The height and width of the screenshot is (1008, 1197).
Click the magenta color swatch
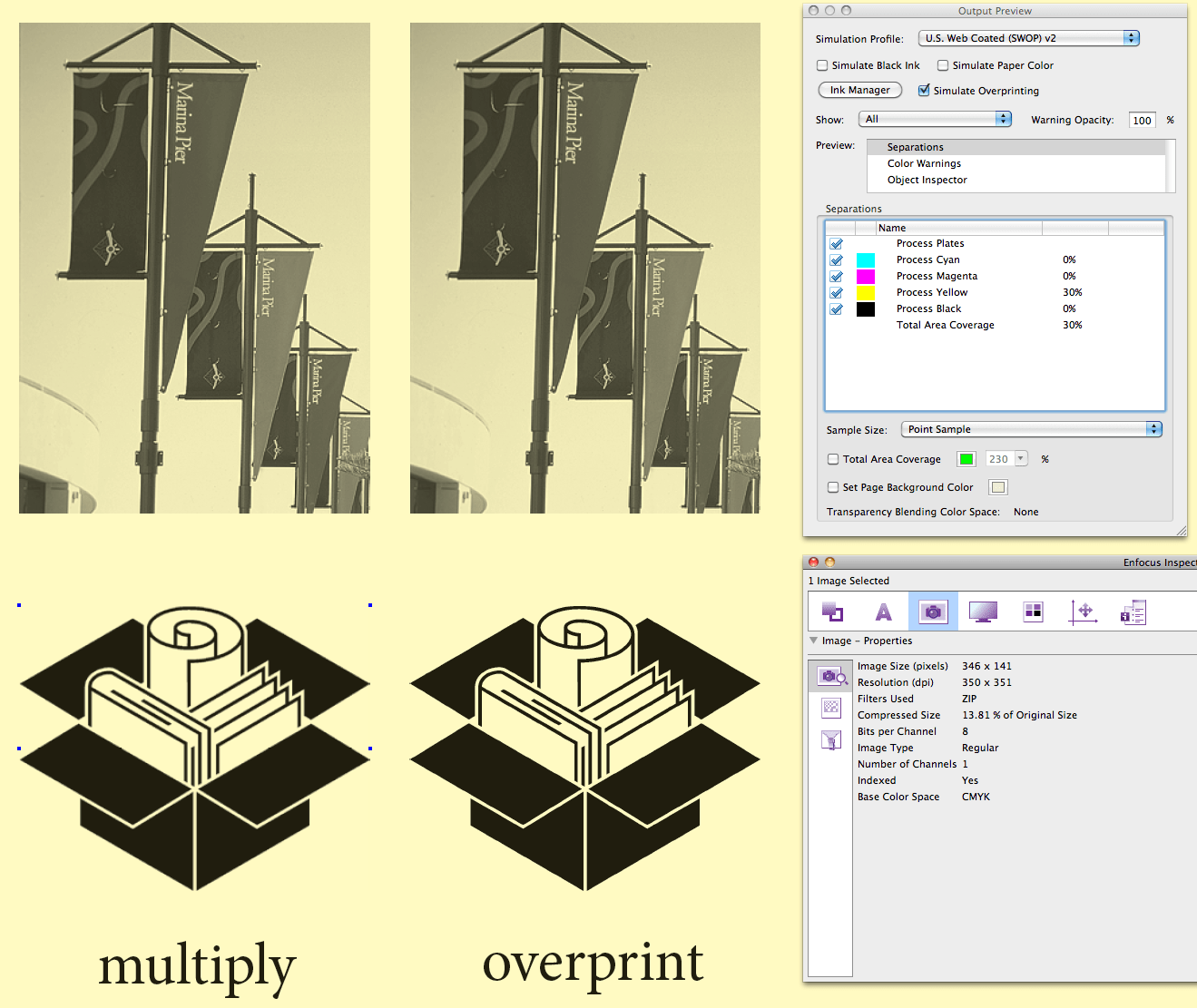coord(866,277)
